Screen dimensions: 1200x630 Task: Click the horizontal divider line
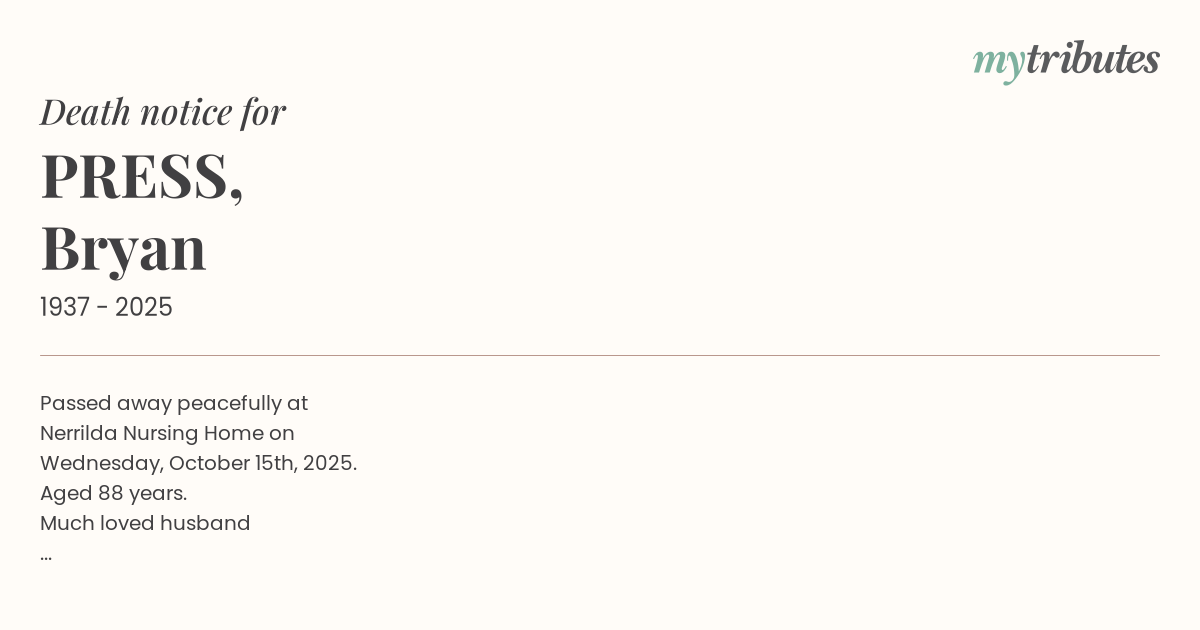600,355
